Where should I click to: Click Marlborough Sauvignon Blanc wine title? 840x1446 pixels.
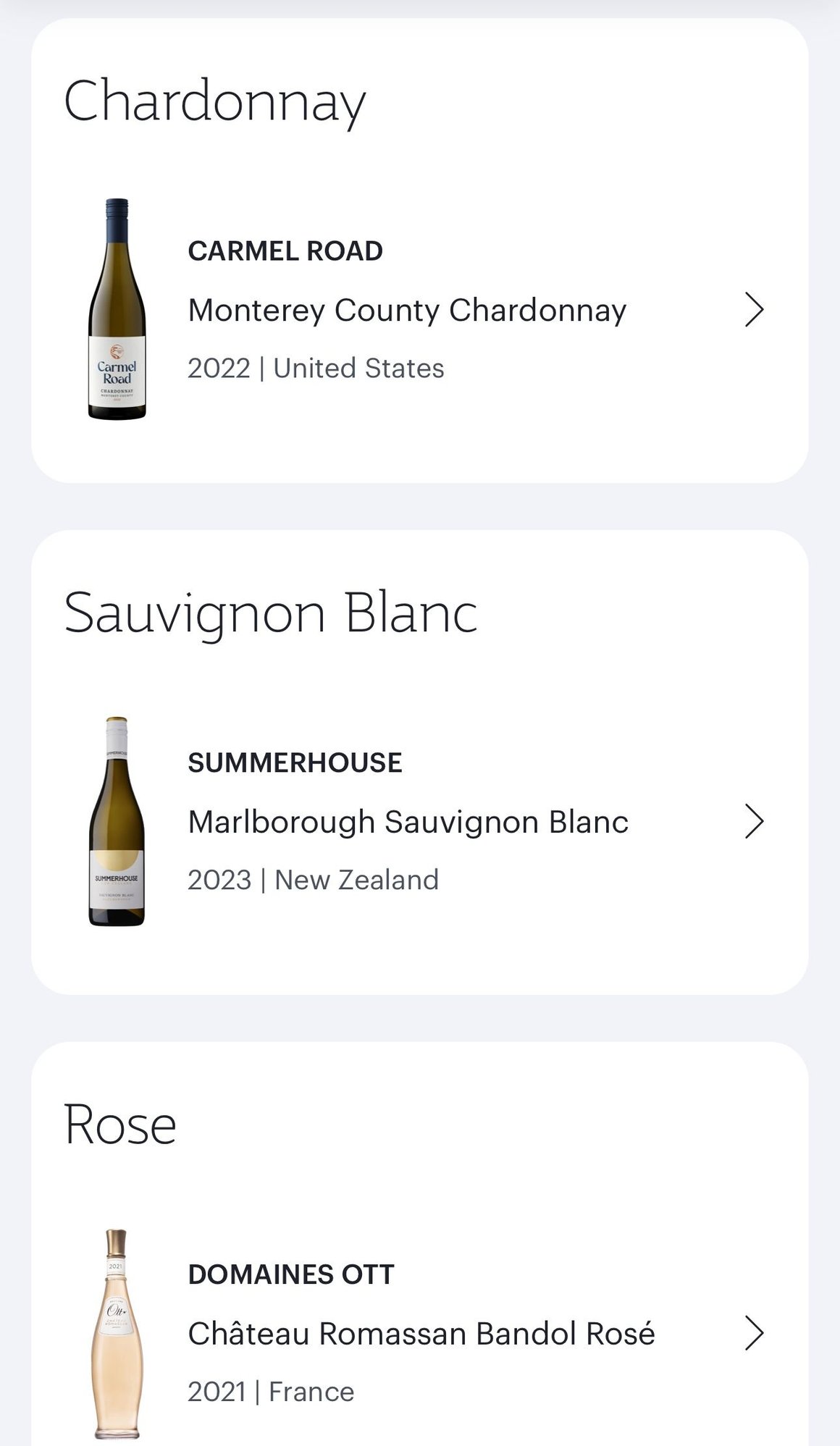(408, 822)
